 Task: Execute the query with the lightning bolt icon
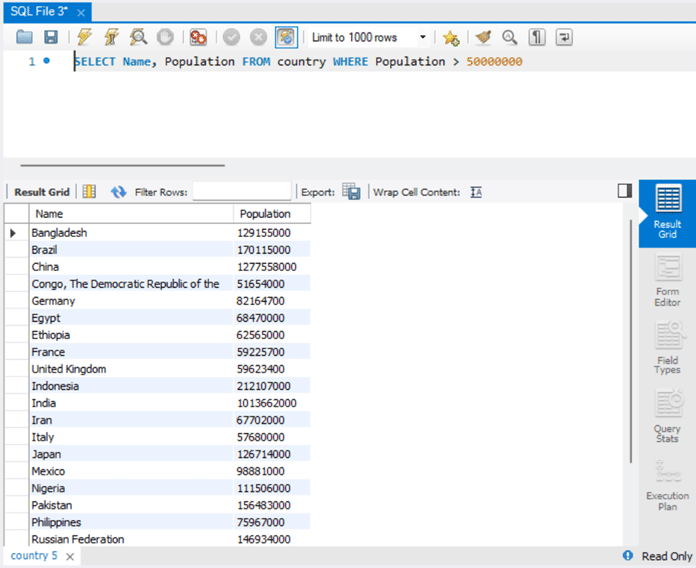click(84, 37)
